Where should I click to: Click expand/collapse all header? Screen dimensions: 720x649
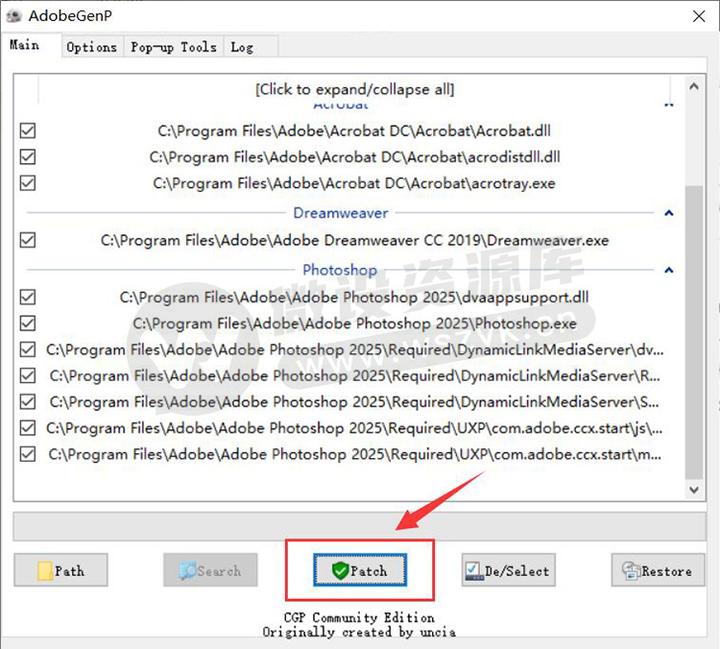[x=354, y=89]
